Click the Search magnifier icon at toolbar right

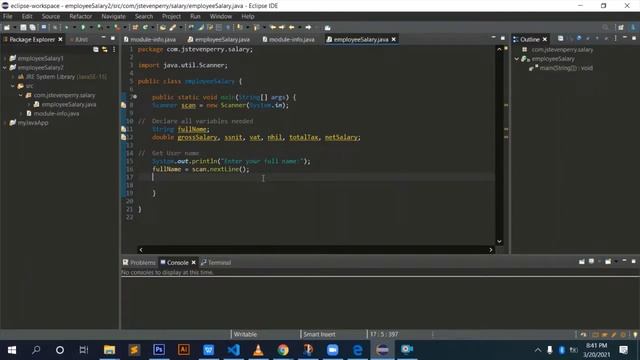click(605, 27)
